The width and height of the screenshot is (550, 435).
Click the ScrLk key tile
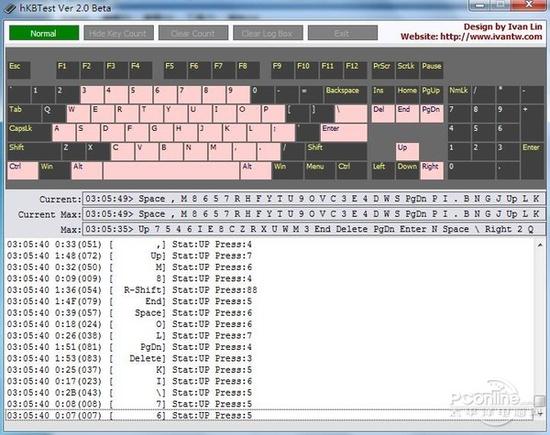point(407,70)
